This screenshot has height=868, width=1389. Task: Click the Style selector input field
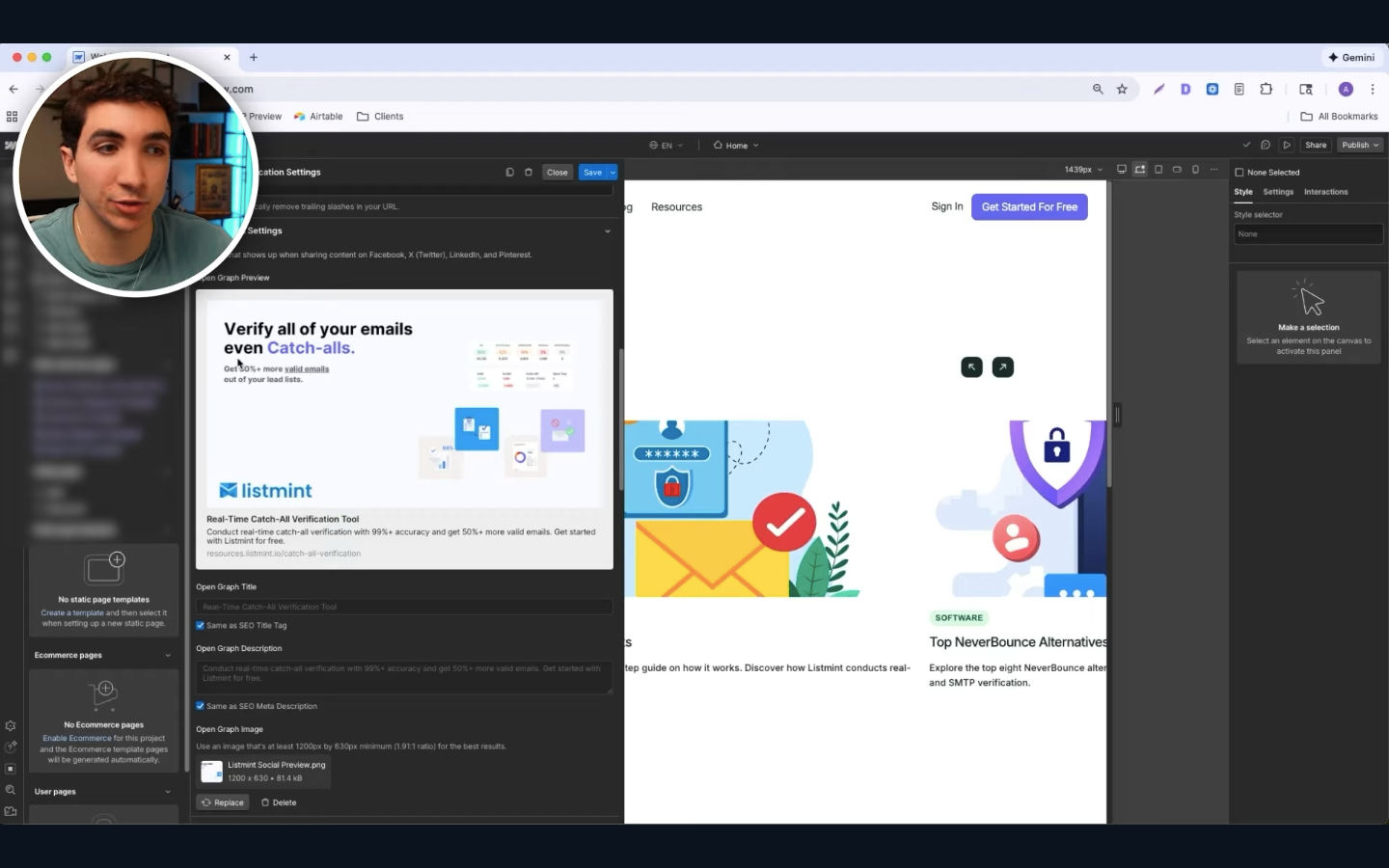point(1308,234)
